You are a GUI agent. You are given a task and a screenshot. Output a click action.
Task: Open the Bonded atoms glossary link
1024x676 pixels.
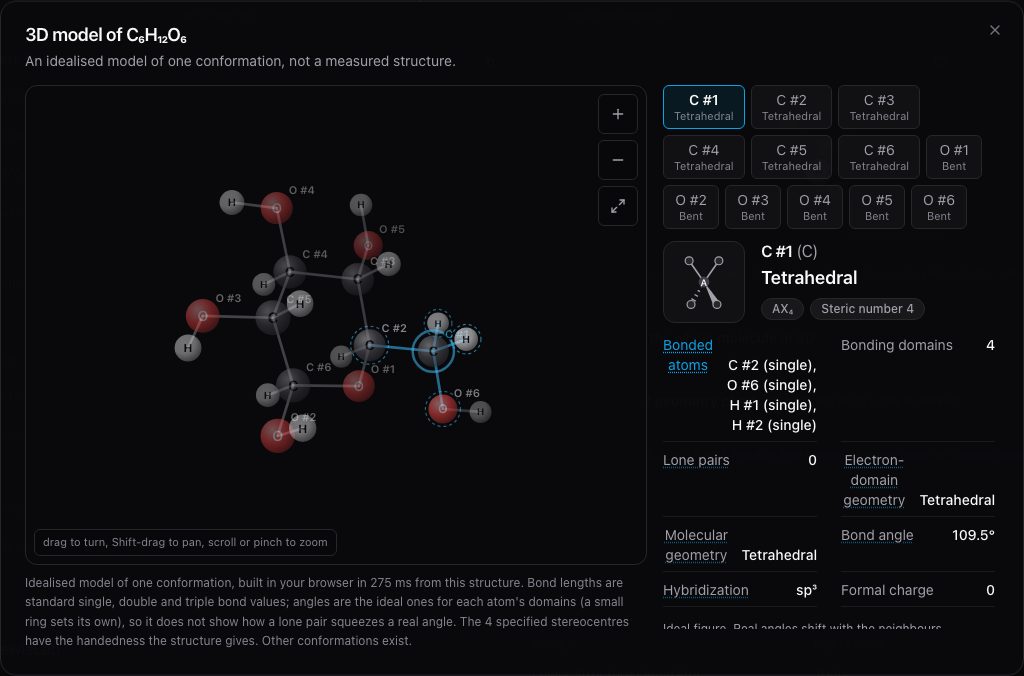(x=688, y=355)
